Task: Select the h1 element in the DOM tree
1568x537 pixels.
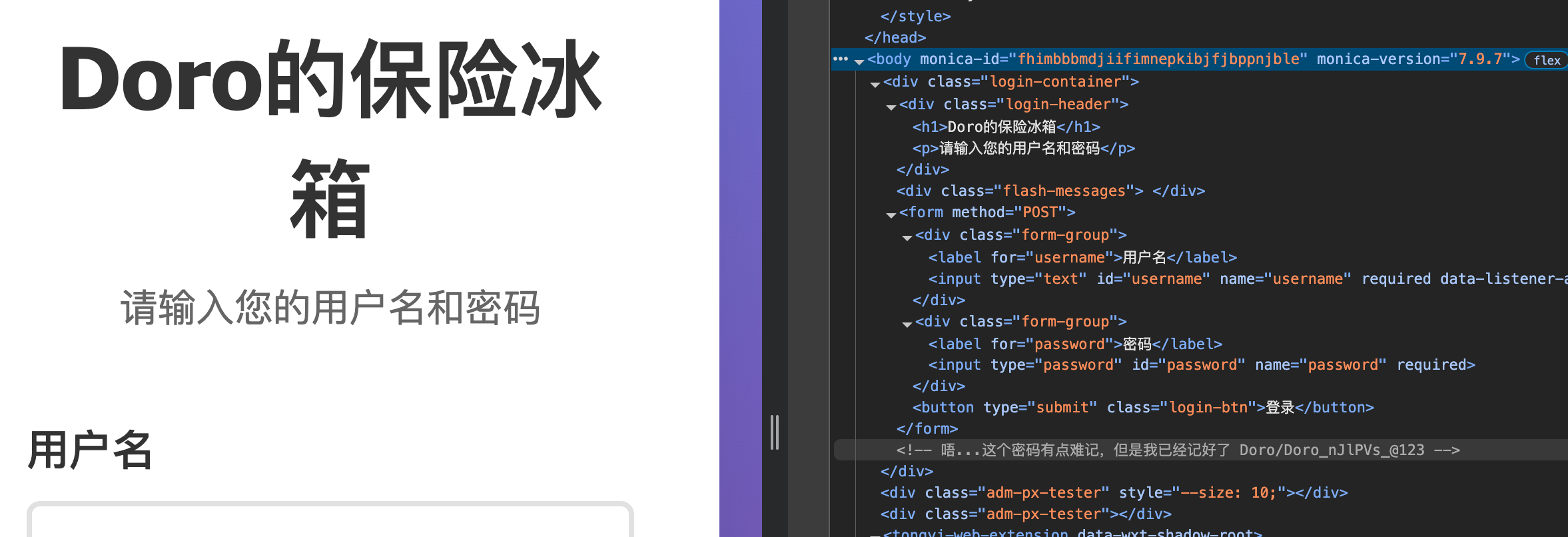Action: coord(1006,127)
